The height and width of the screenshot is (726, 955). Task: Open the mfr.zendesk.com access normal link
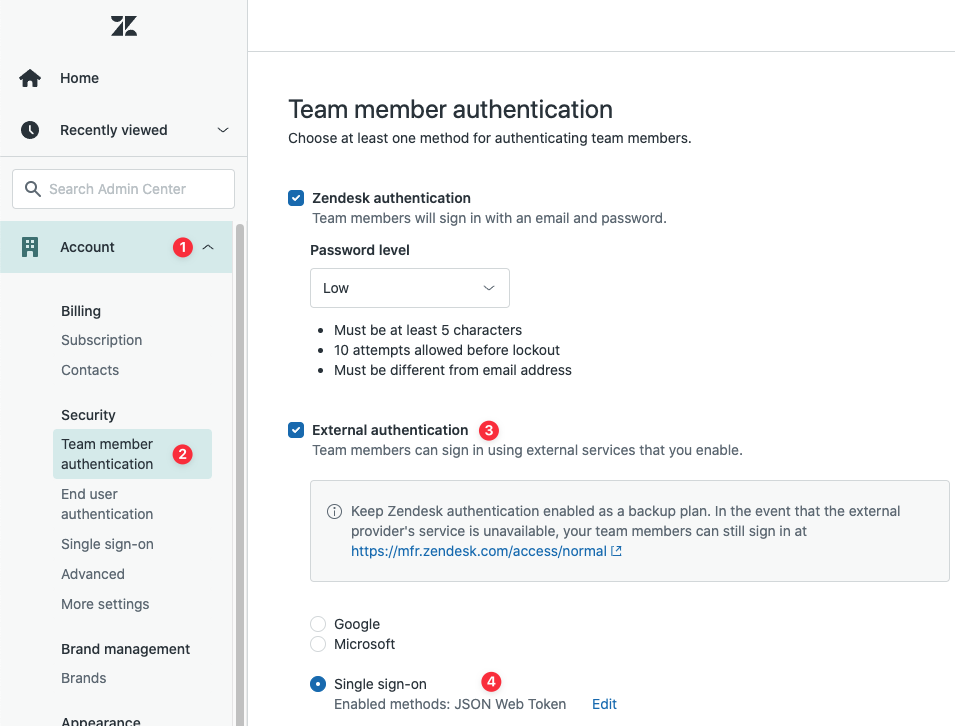(x=478, y=551)
